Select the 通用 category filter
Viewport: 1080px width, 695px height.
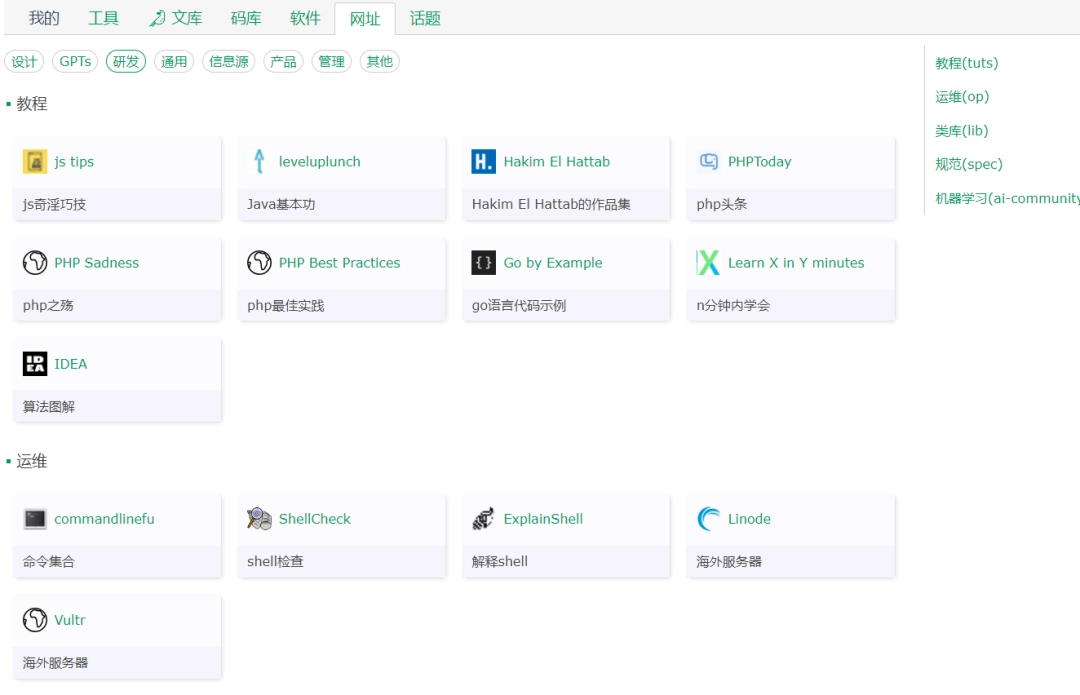click(174, 62)
